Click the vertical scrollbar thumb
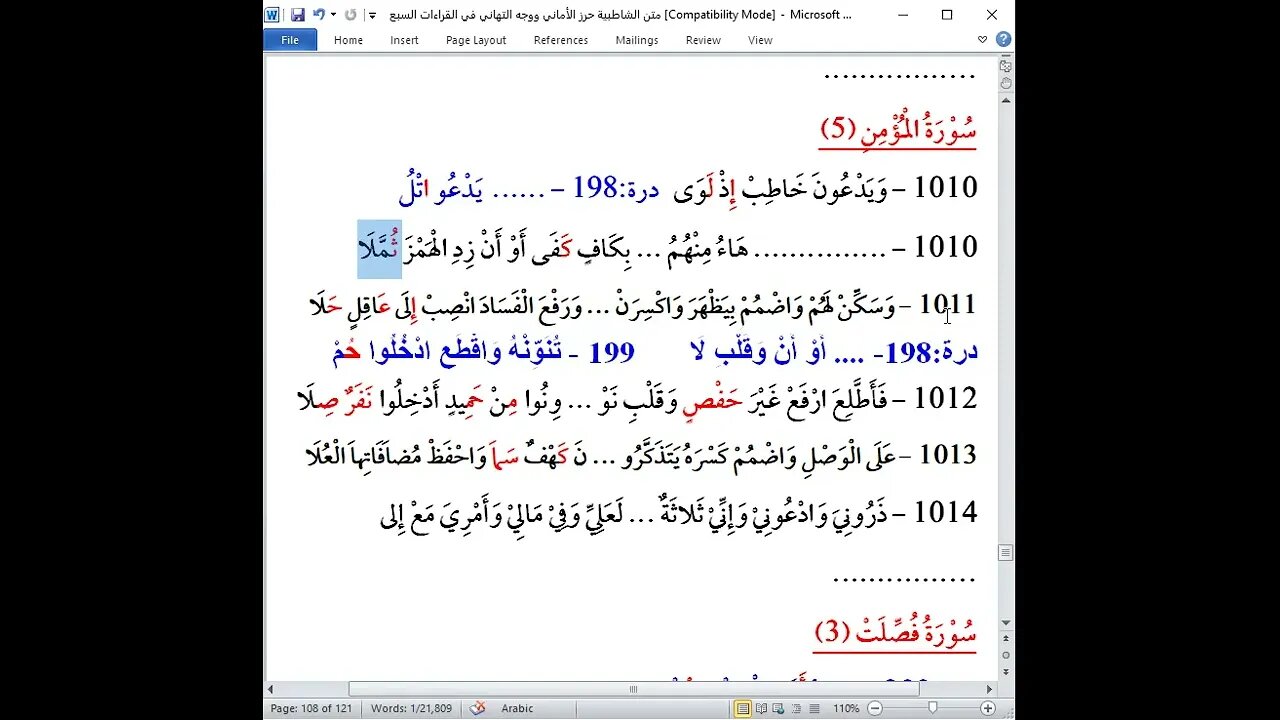Screen dimensions: 1280x720 tap(1006, 552)
